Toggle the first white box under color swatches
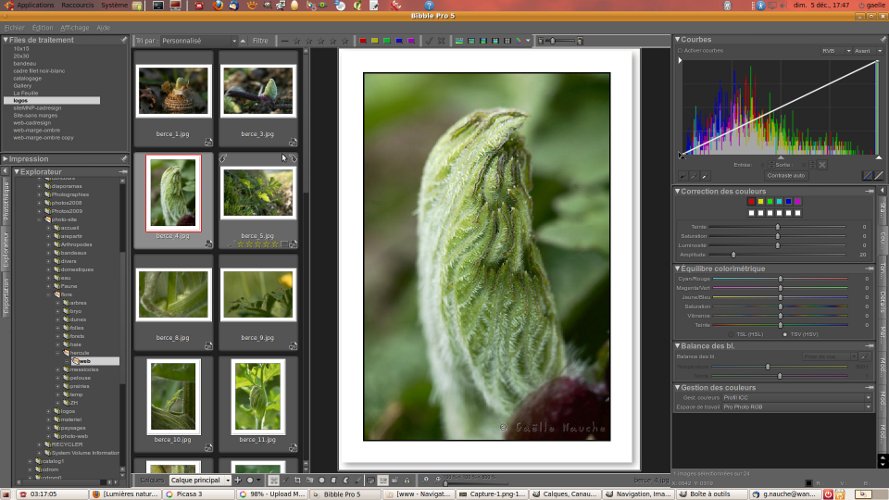 751,213
